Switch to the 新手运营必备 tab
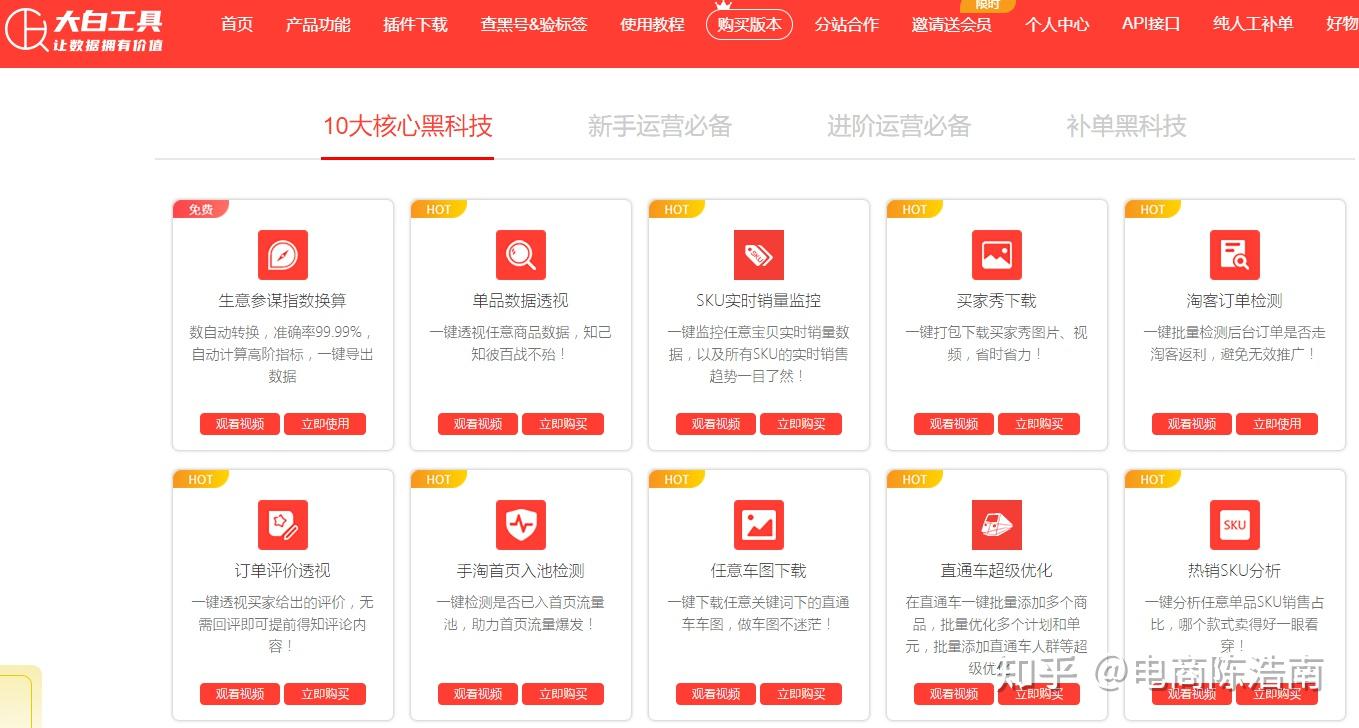Viewport: 1359px width, 728px height. (660, 126)
